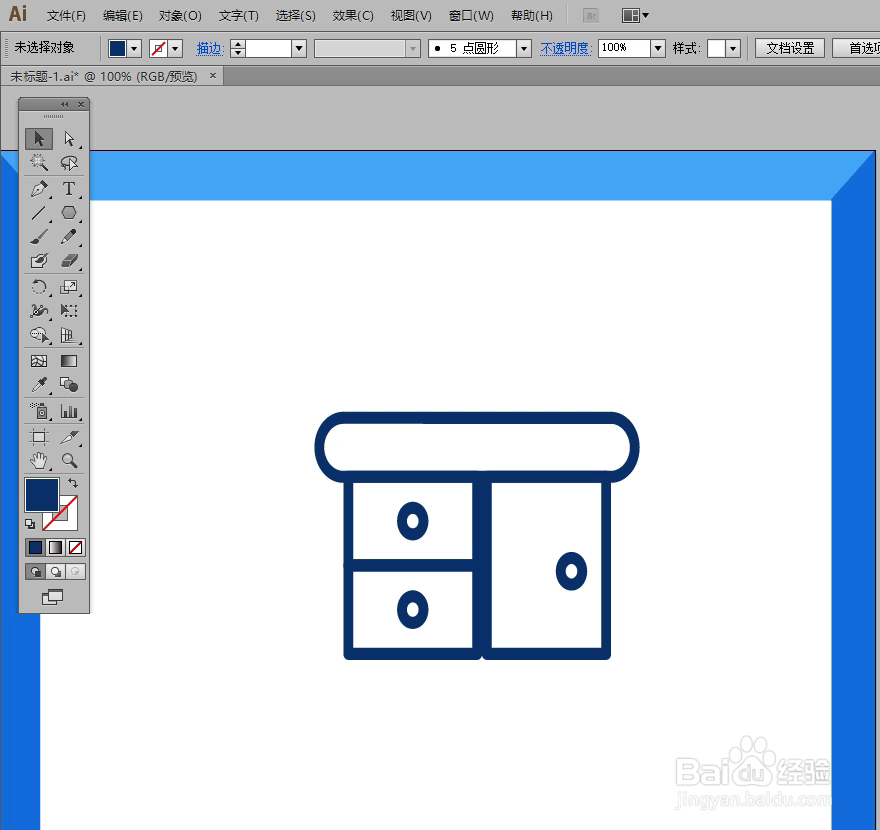Select the Line Segment tool
Image resolution: width=880 pixels, height=830 pixels.
39,213
